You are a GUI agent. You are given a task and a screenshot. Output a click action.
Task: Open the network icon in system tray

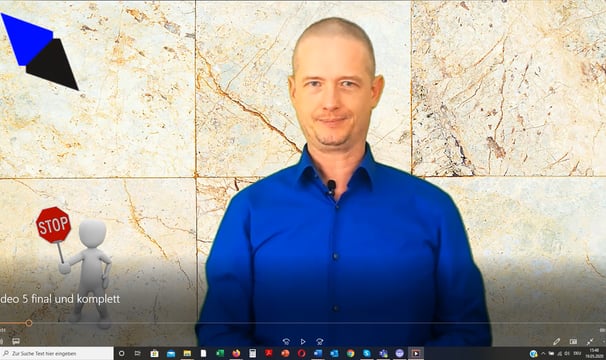point(560,353)
